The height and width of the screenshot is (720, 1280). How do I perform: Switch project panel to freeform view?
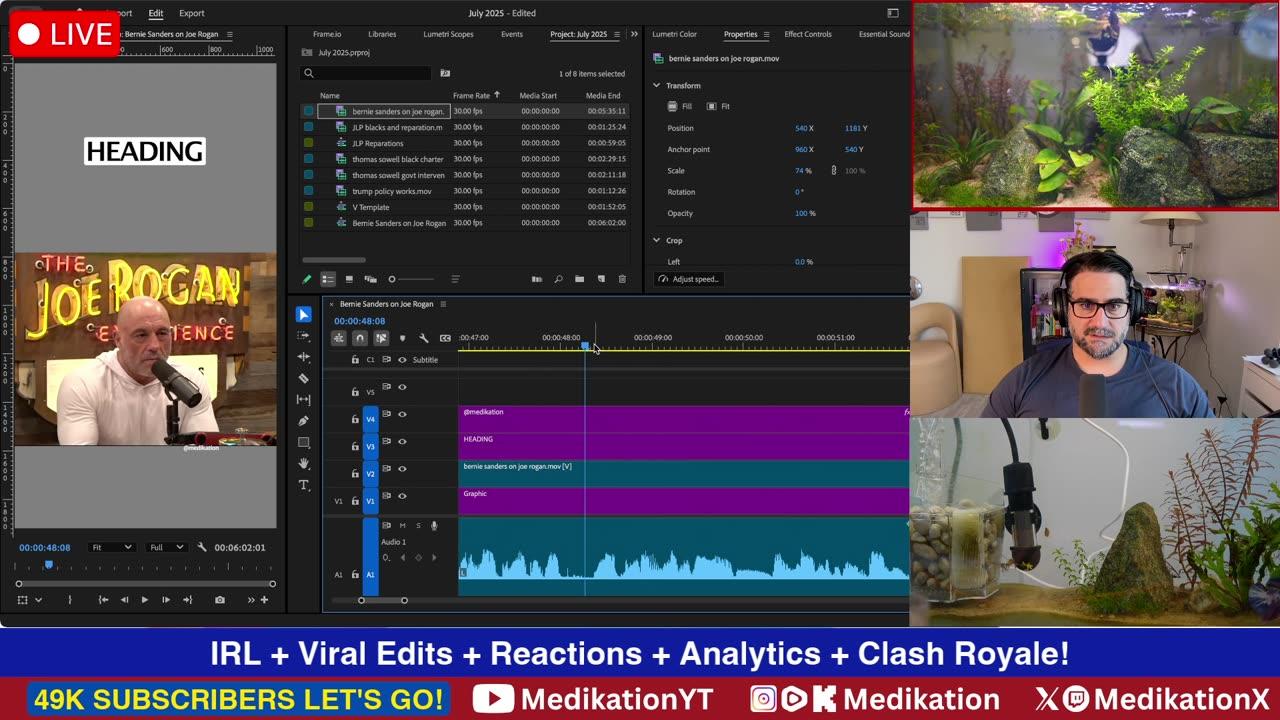(x=370, y=279)
